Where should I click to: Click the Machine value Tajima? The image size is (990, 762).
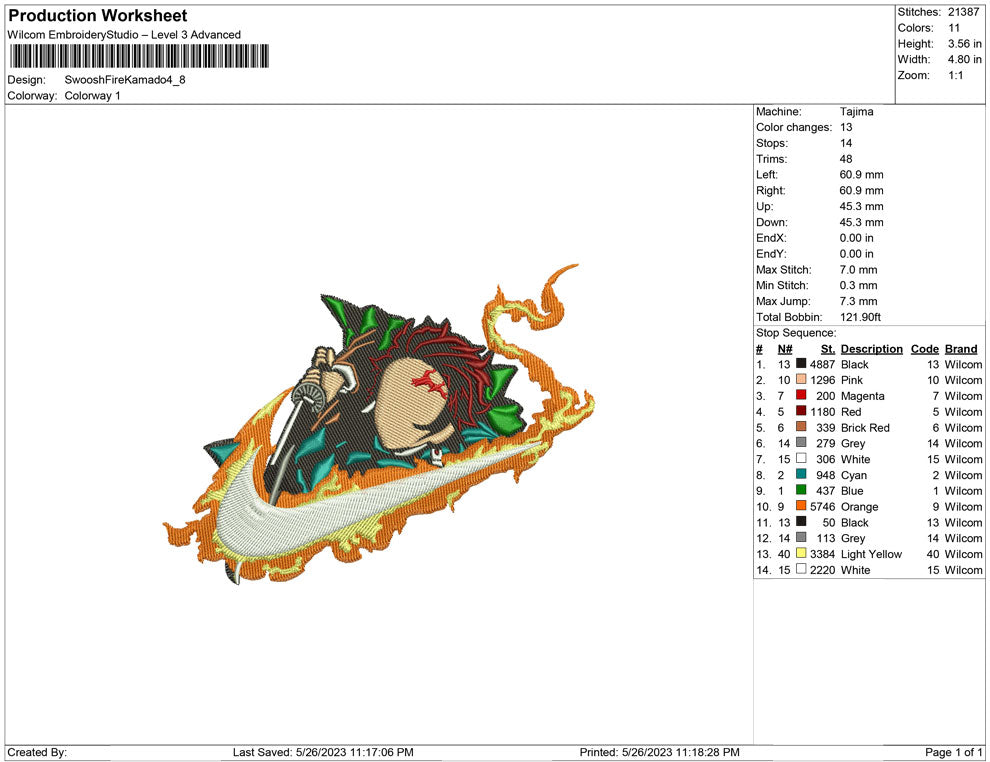pyautogui.click(x=856, y=111)
